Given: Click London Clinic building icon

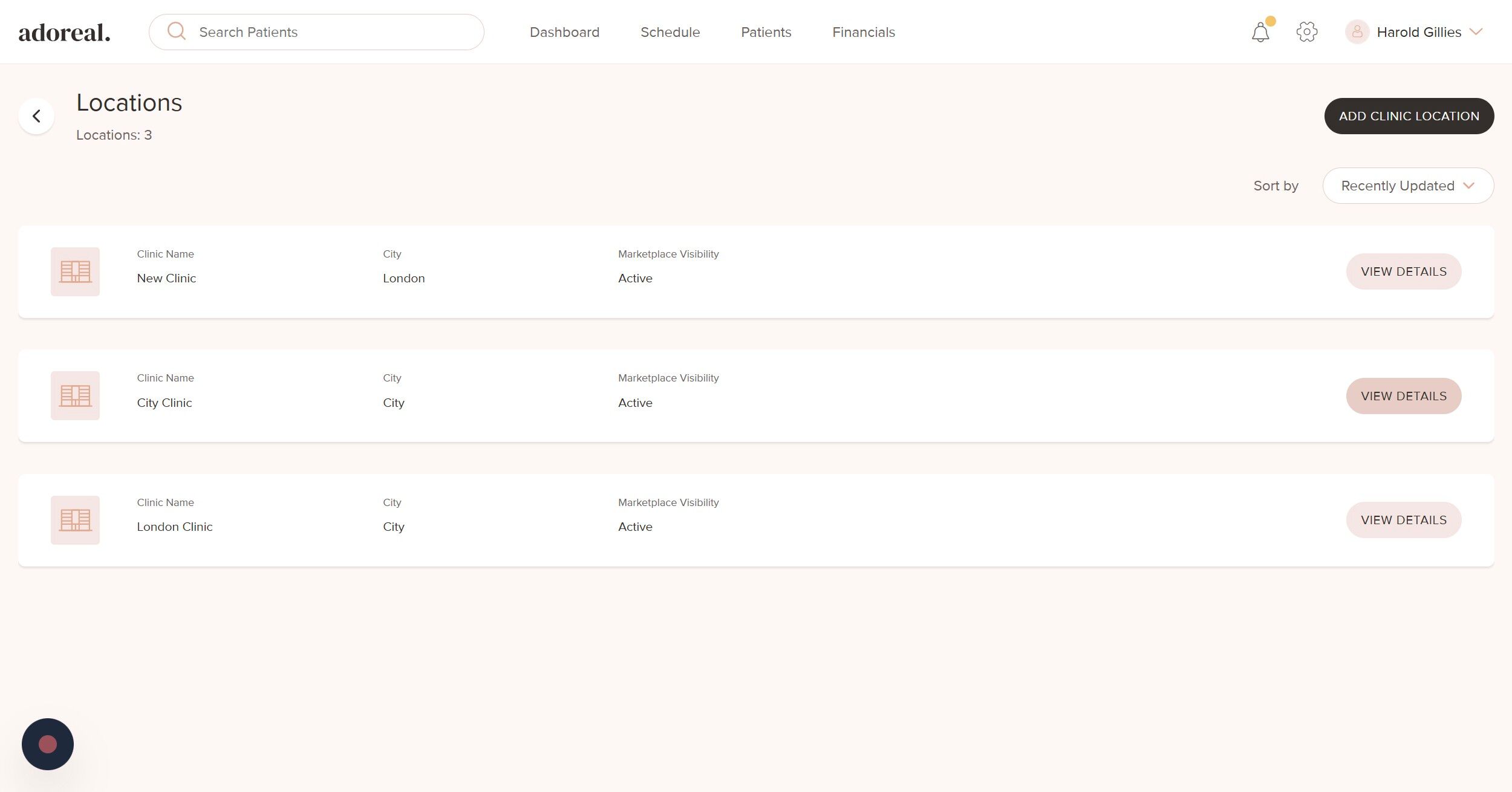Looking at the screenshot, I should (75, 520).
